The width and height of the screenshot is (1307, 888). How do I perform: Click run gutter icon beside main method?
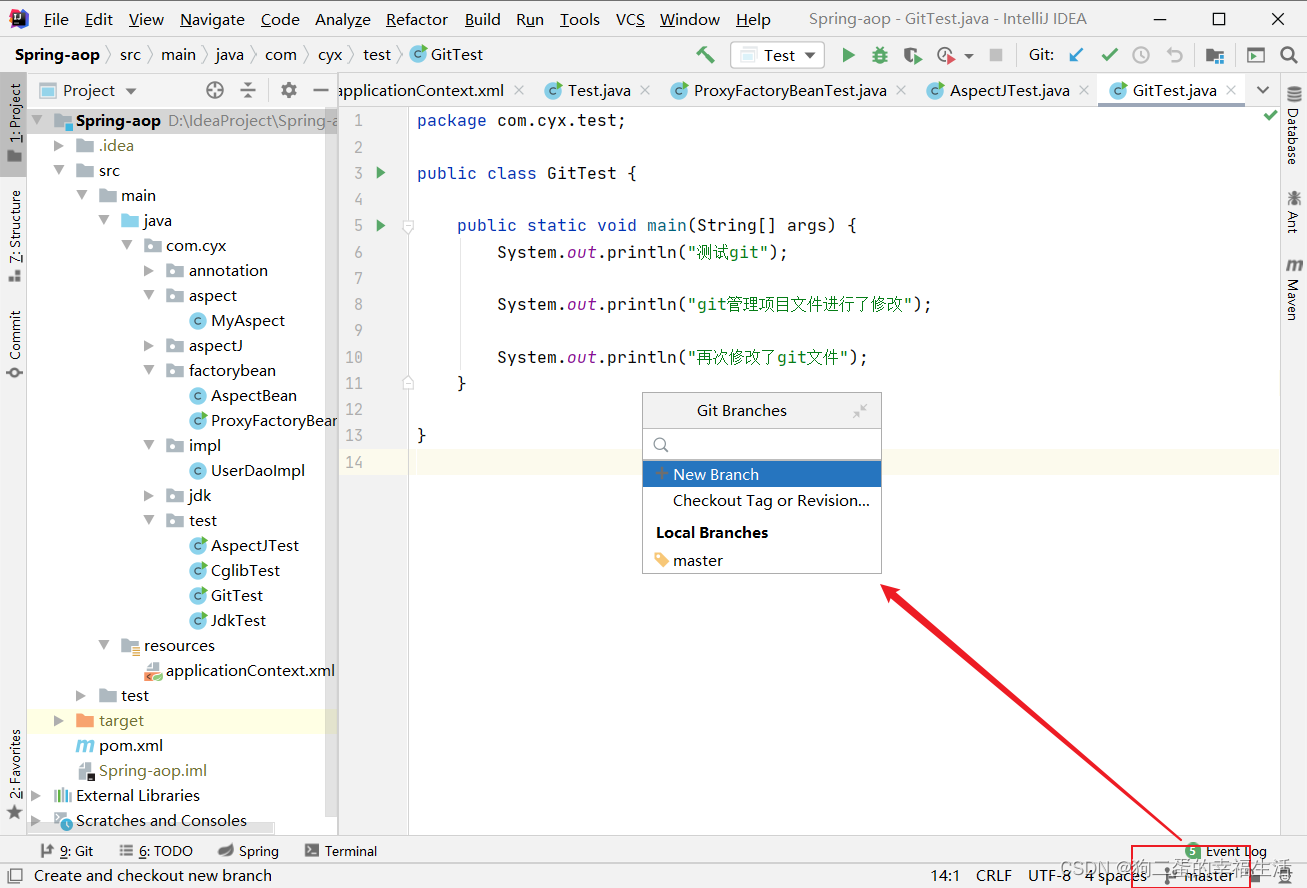coord(380,225)
